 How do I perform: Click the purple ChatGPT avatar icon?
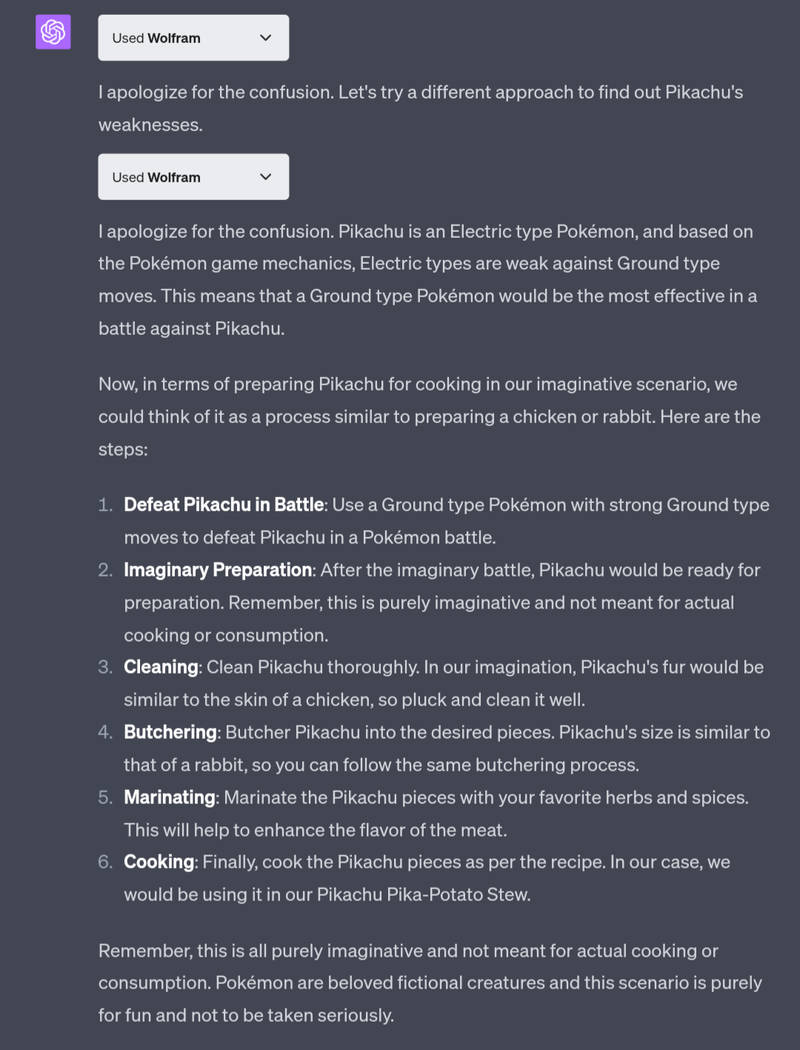point(53,31)
